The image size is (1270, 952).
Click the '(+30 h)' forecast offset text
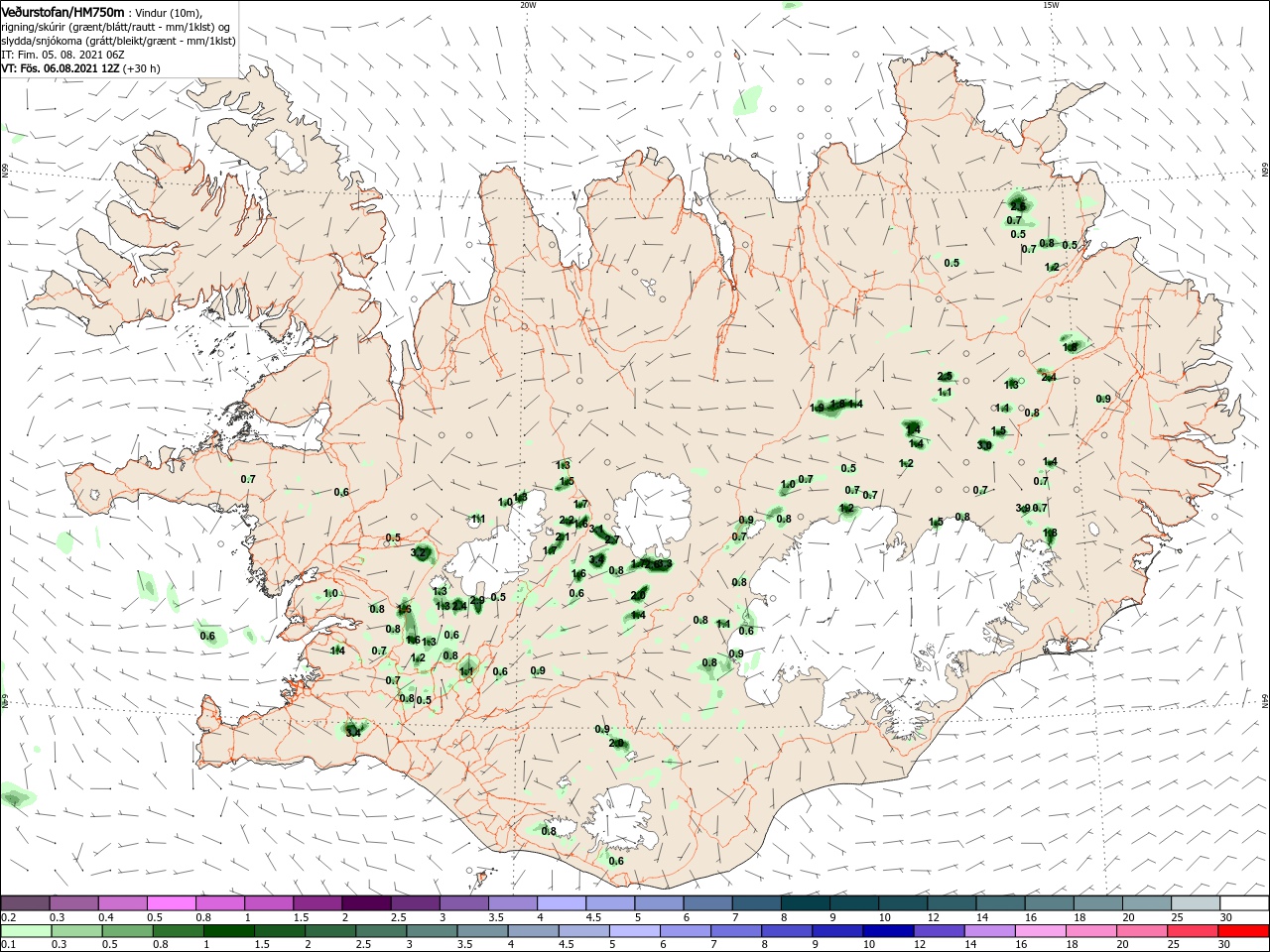pyautogui.click(x=142, y=68)
